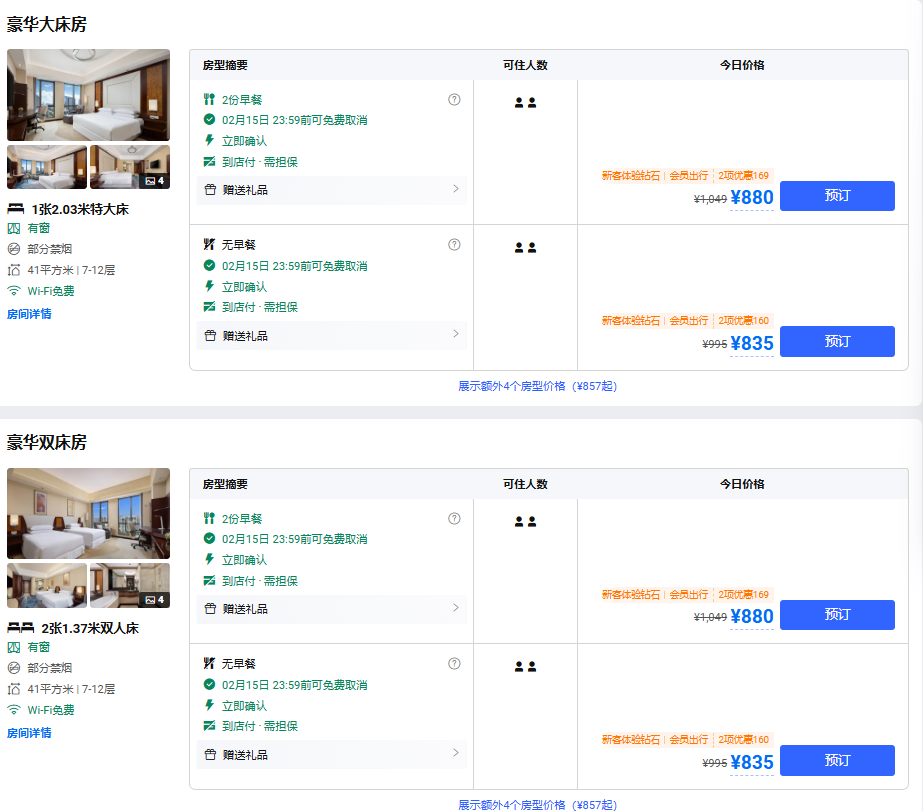The image size is (923, 811).
Task: Open 房间详情 link for 豪华大床房
Action: pyautogui.click(x=29, y=314)
